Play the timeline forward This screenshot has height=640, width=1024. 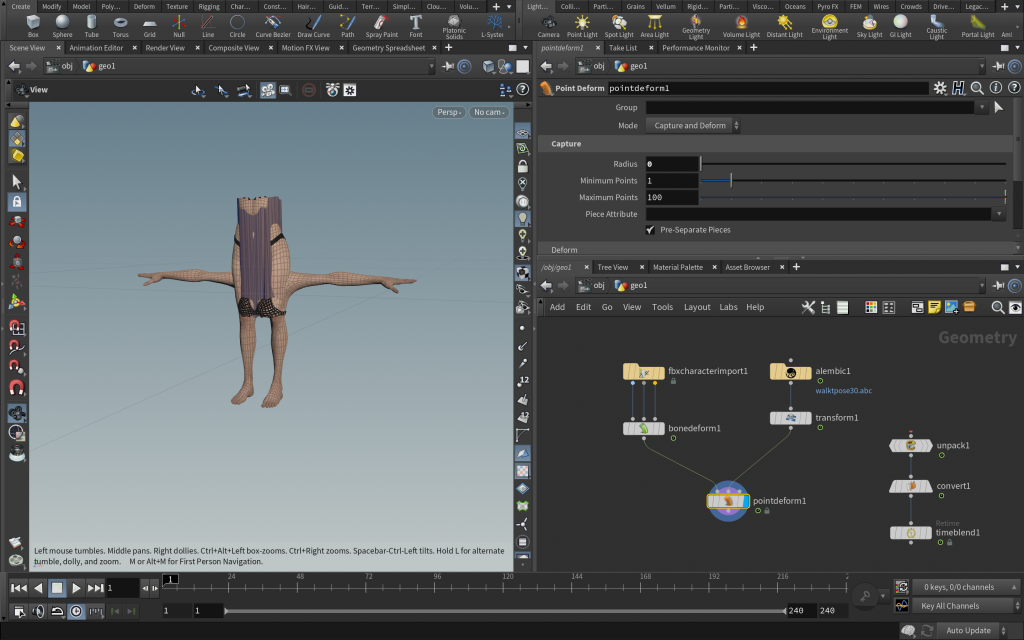pos(76,588)
